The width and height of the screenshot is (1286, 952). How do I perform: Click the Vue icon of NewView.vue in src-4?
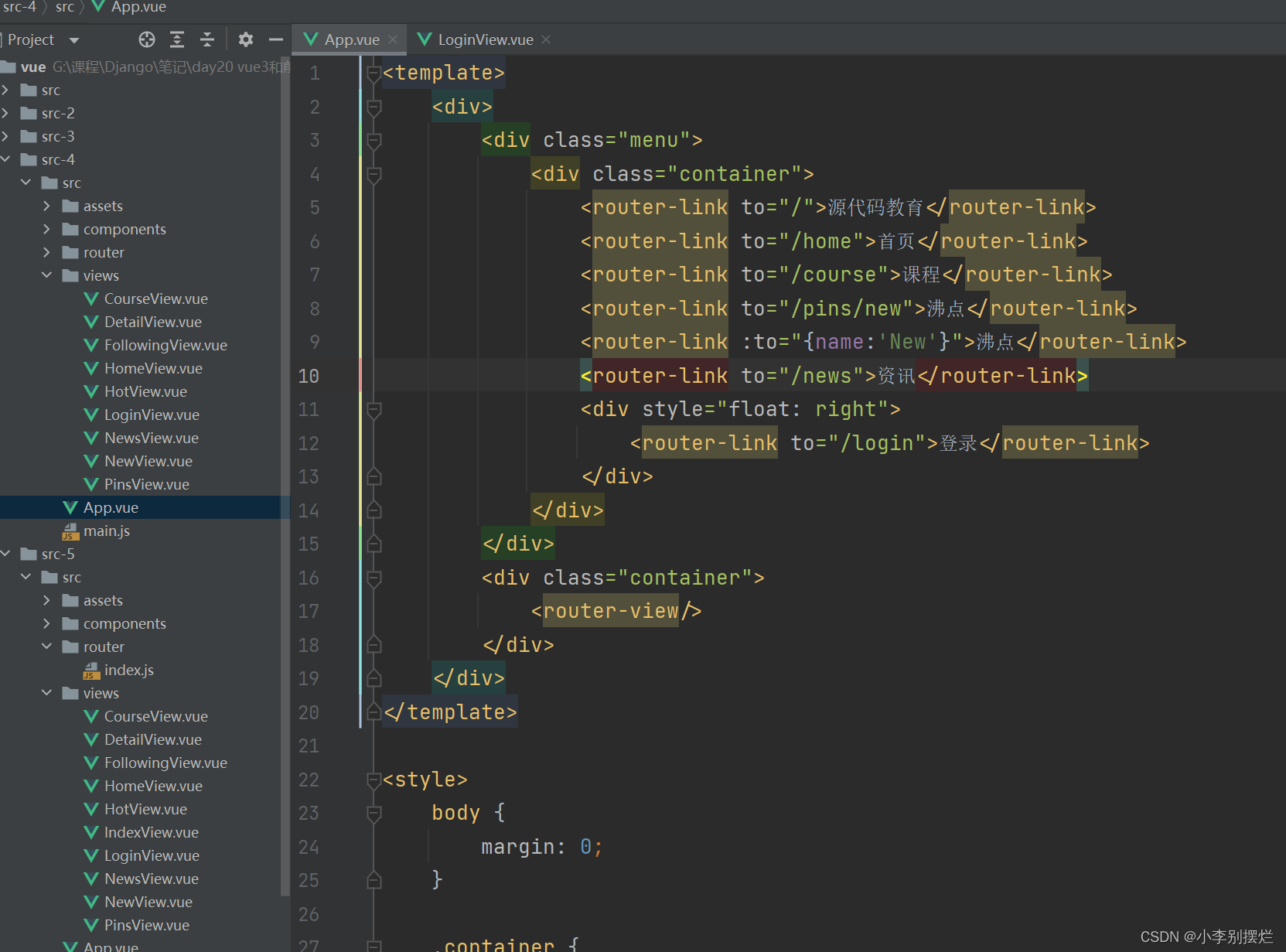[91, 462]
